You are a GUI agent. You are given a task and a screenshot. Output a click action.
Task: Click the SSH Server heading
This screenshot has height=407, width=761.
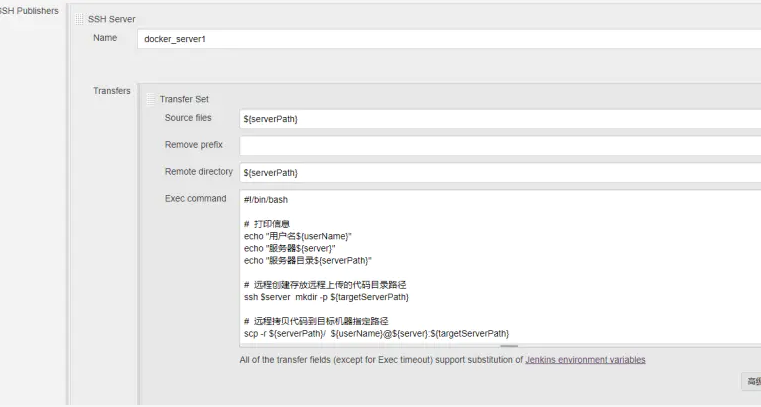click(112, 19)
